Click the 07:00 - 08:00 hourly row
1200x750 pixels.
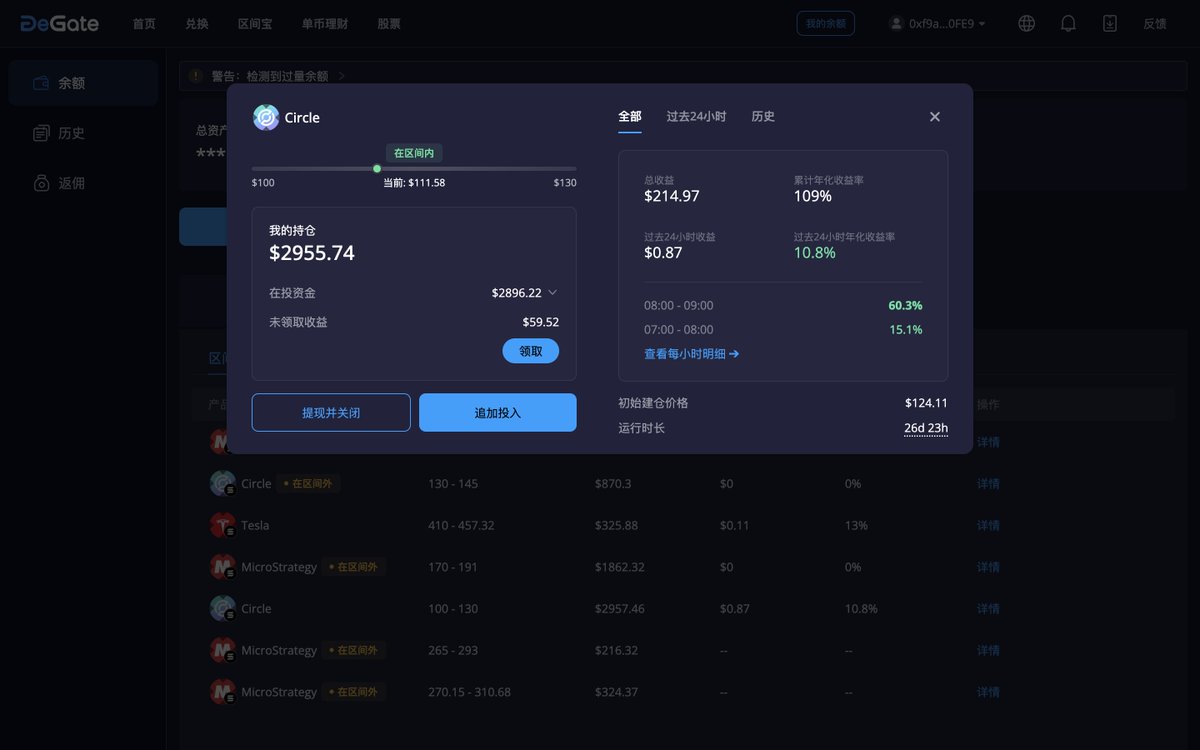click(x=783, y=329)
